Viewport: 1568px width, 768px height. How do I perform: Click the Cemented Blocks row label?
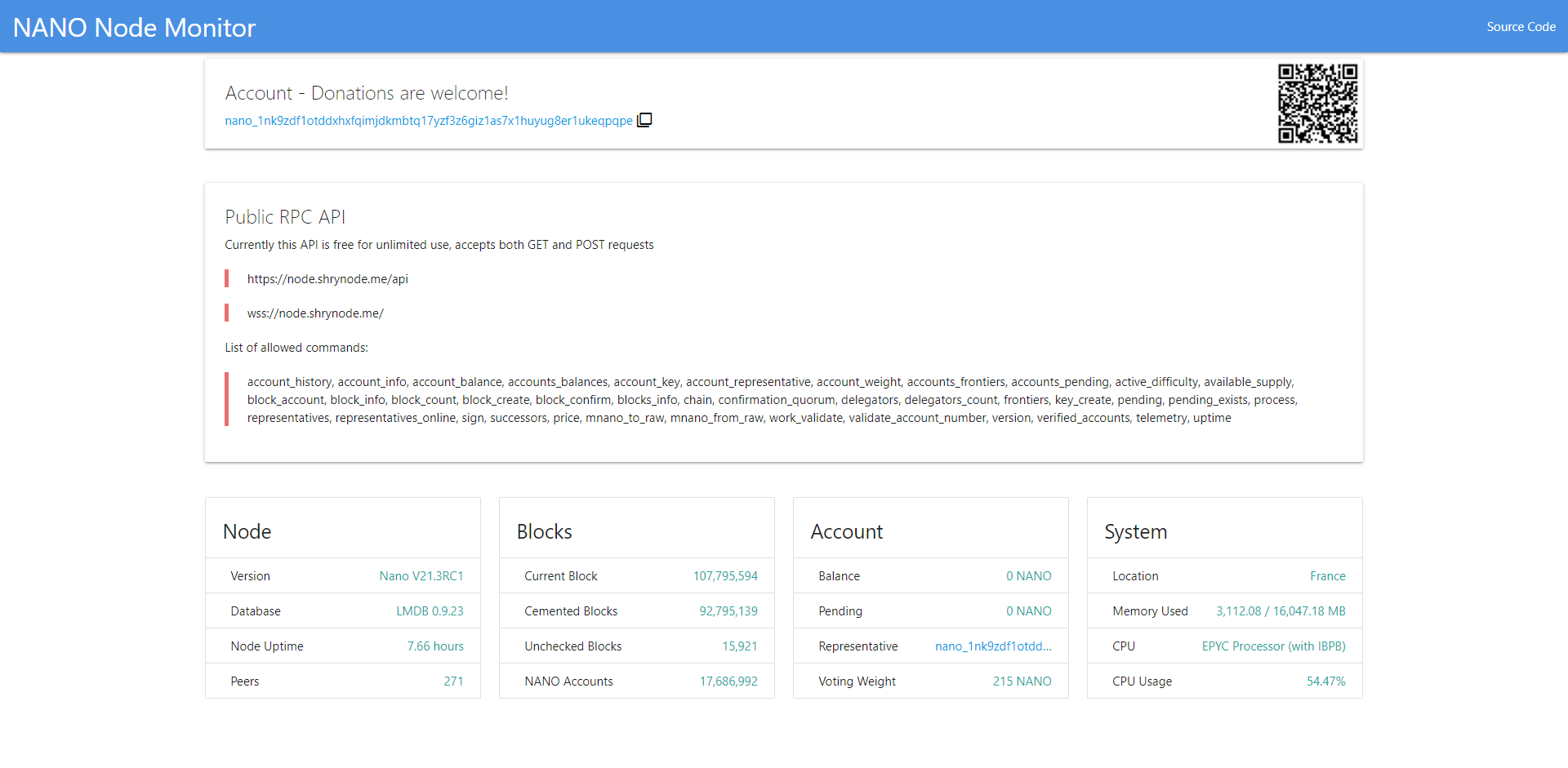(x=571, y=611)
